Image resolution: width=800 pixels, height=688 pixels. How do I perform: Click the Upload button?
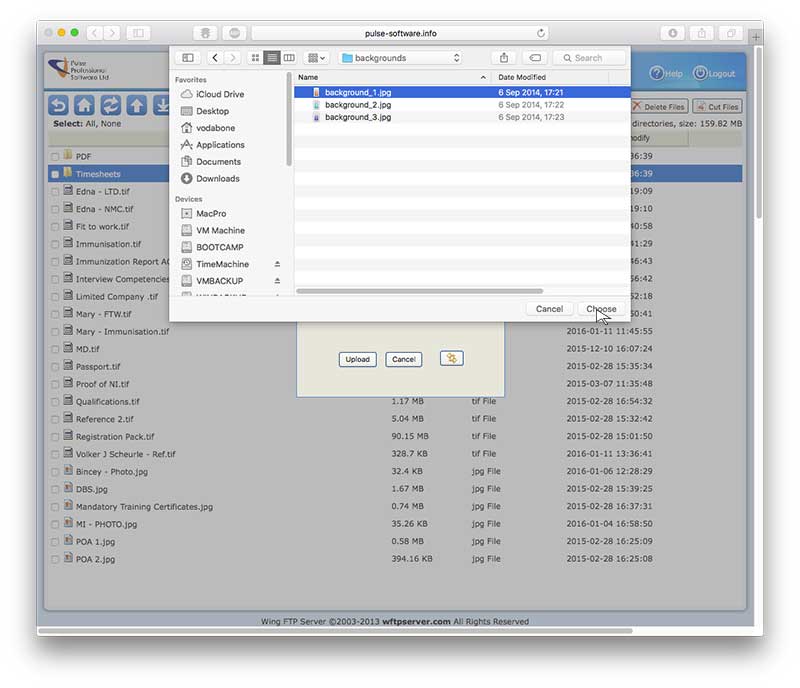pyautogui.click(x=357, y=359)
